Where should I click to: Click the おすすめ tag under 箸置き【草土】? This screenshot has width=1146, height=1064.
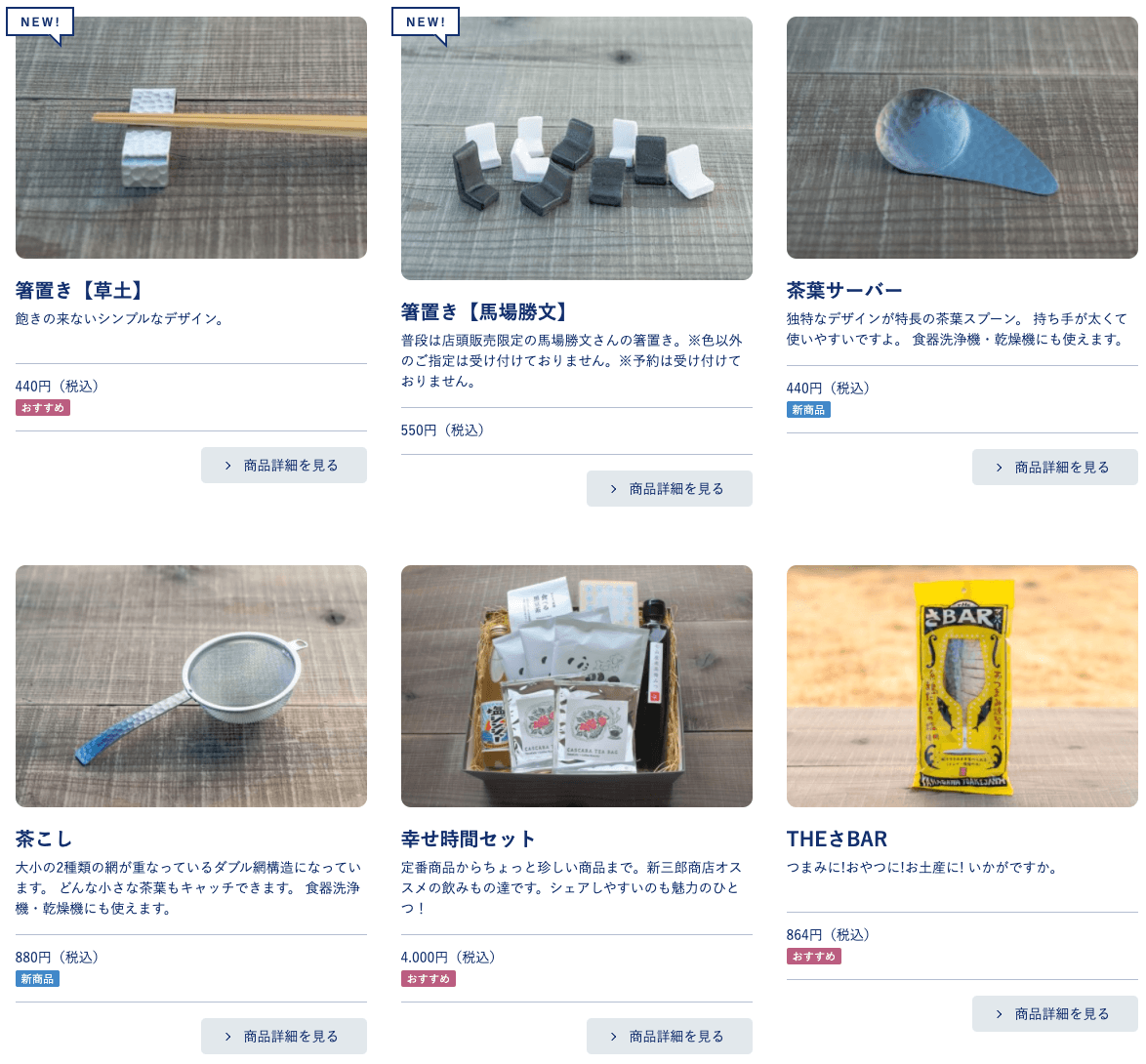tap(43, 408)
